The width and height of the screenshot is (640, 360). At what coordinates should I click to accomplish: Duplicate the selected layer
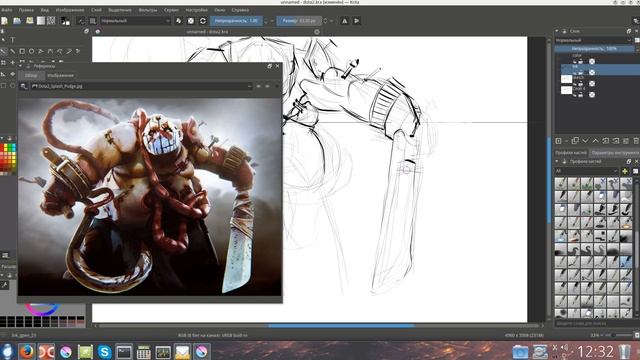click(575, 141)
